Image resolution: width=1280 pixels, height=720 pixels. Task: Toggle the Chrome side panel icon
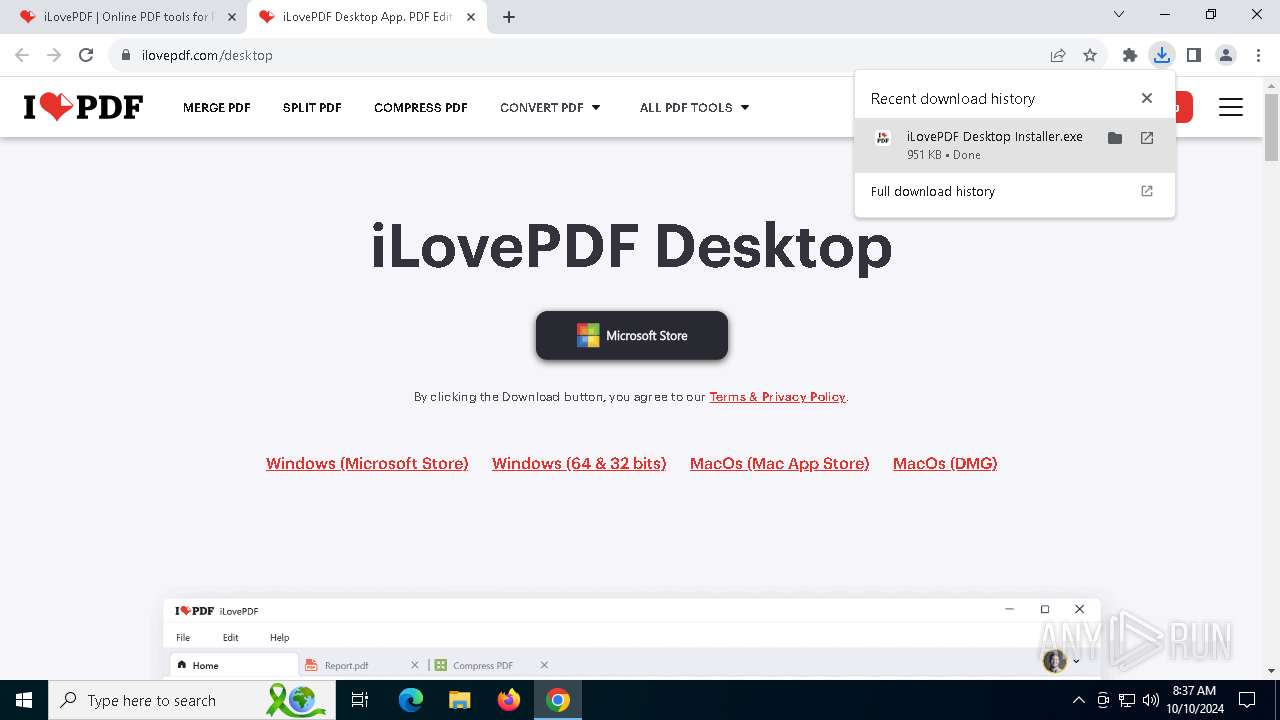point(1193,55)
